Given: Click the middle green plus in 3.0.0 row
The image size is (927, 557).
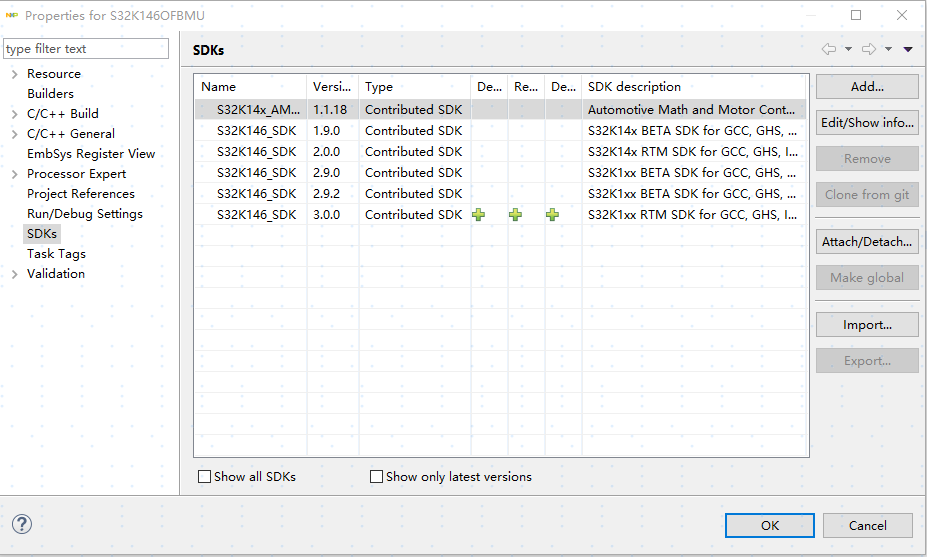Looking at the screenshot, I should tap(516, 215).
